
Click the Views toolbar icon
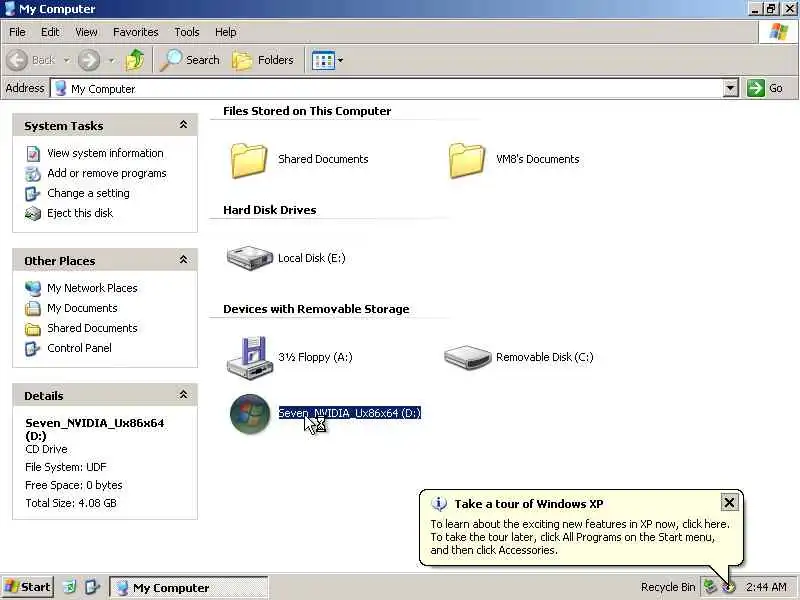[x=323, y=61]
